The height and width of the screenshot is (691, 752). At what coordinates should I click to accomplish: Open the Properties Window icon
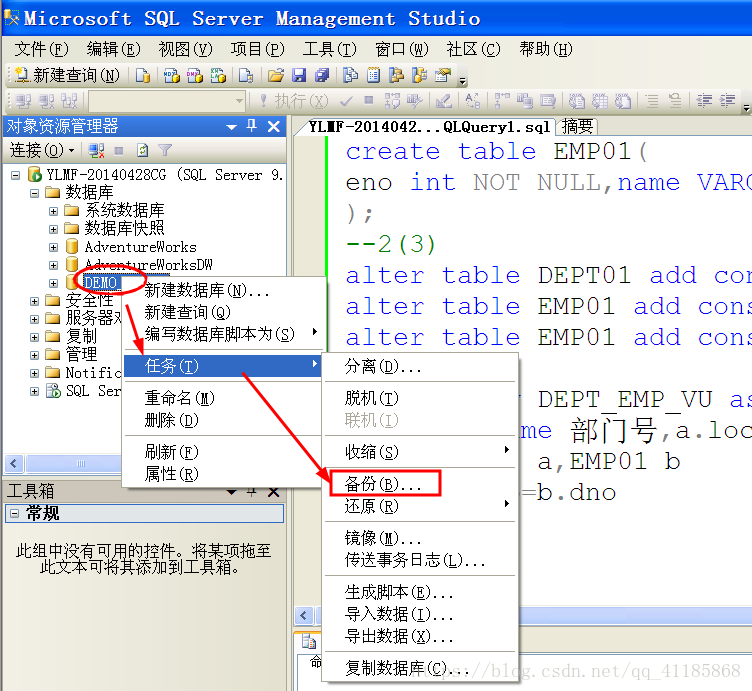443,75
